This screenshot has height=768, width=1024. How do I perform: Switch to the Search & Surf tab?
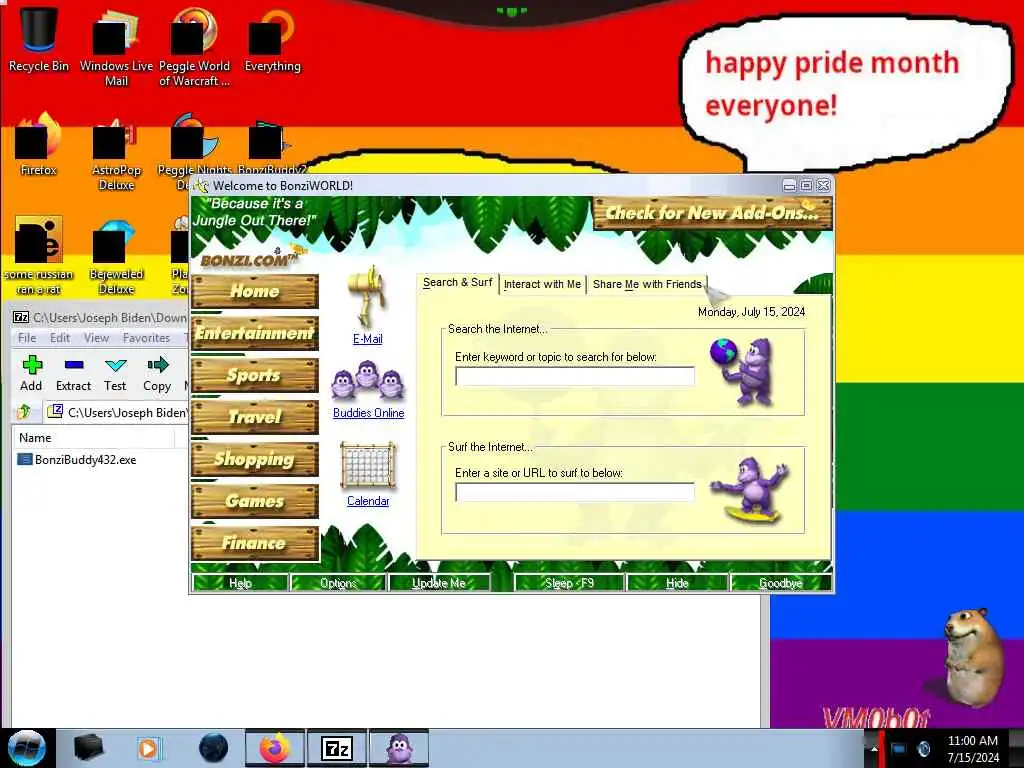[x=457, y=283]
